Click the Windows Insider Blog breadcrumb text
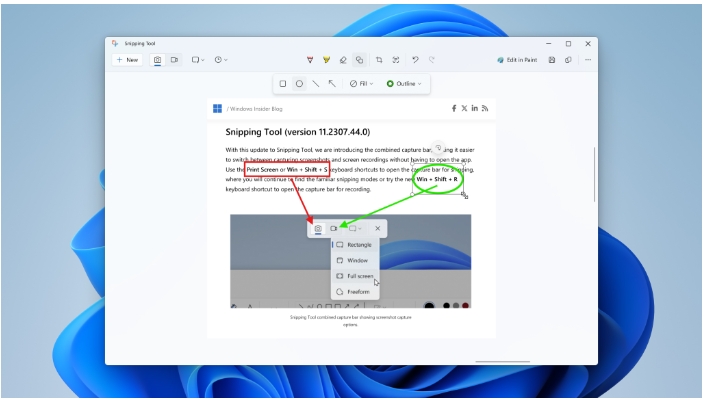The image size is (707, 400). (256, 109)
